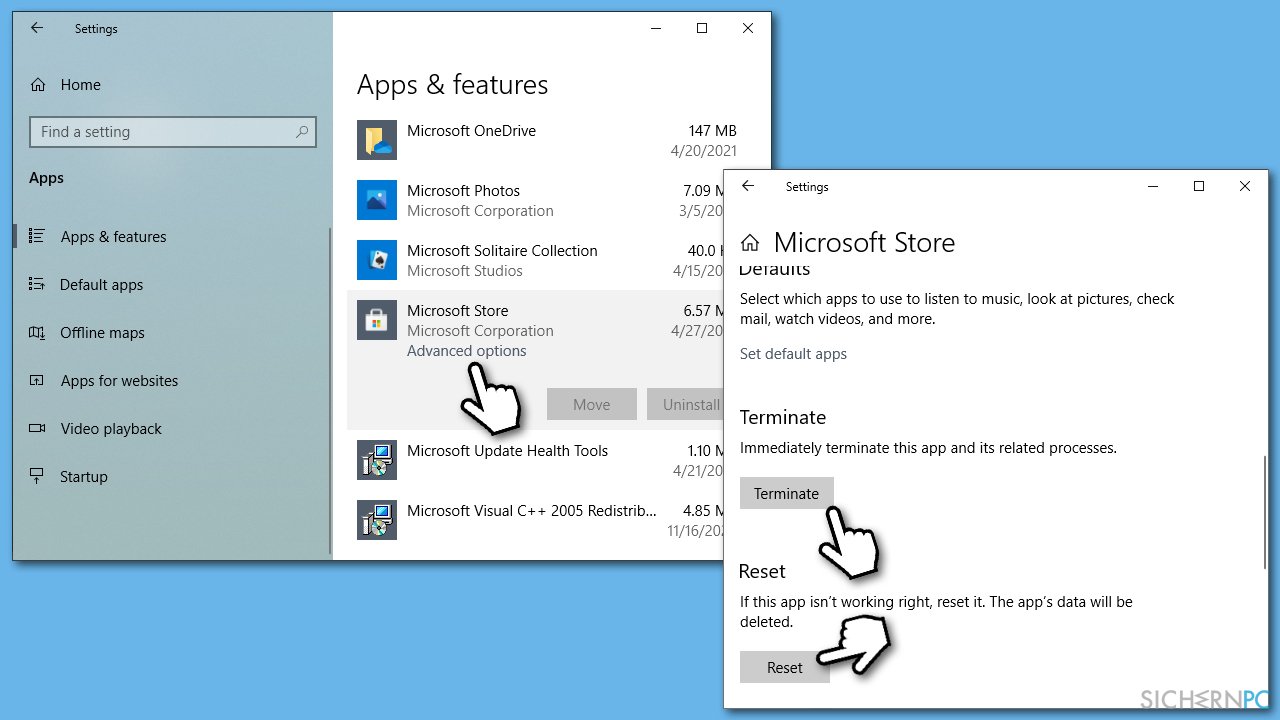Click the home icon beside Microsoft Store title
Viewport: 1280px width, 720px height.
click(x=750, y=242)
